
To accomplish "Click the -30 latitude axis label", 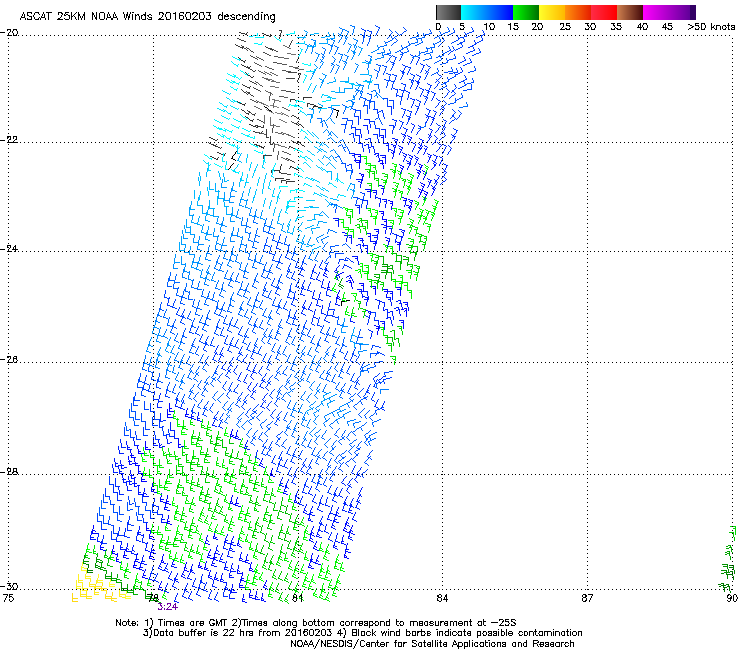I will point(9,586).
